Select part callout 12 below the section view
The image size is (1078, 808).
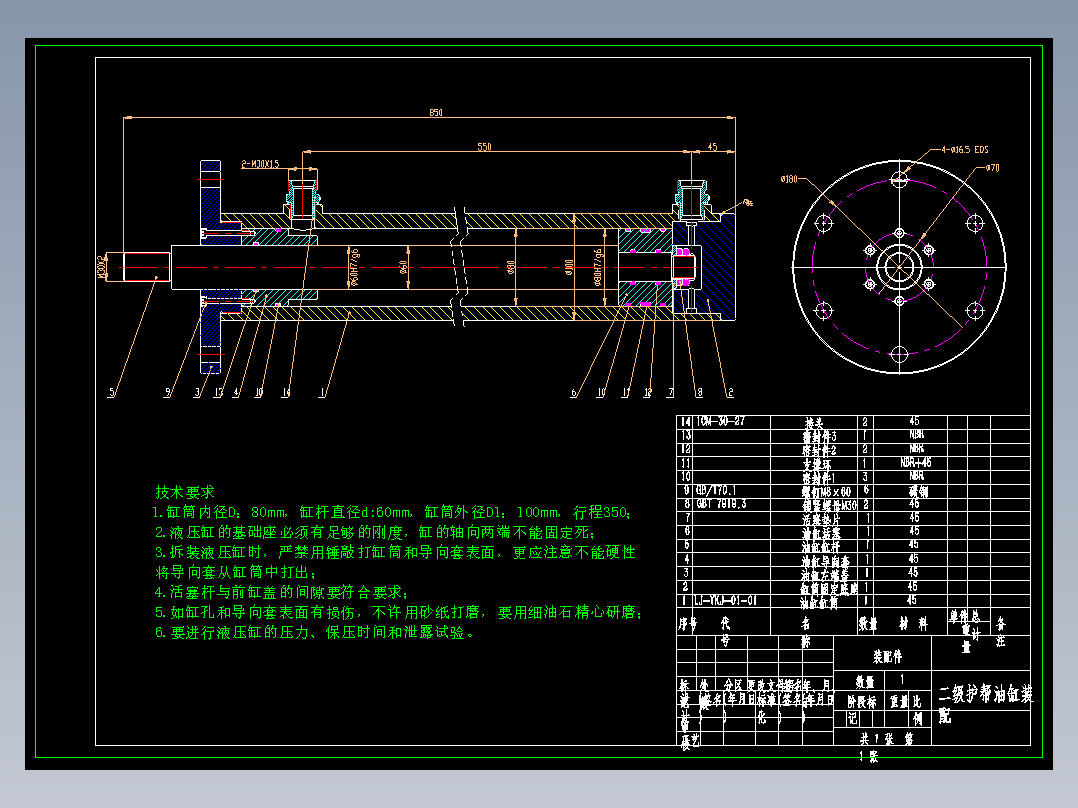(648, 393)
